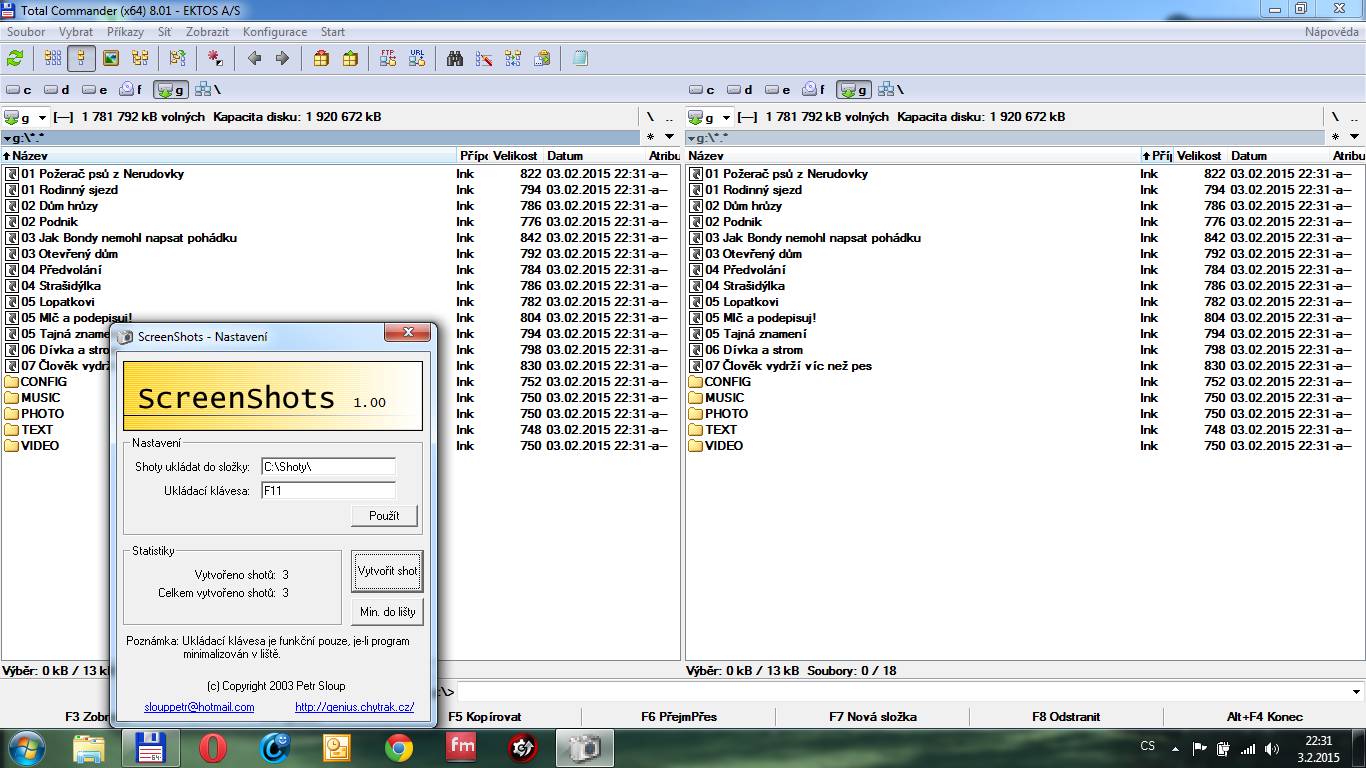
Task: Switch left panel to drive c
Action: click(18, 90)
